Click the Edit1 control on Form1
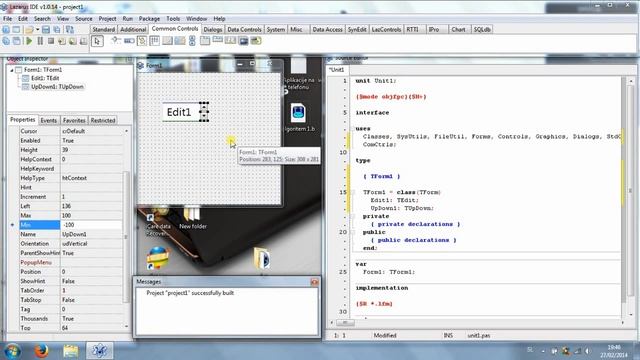Viewport: 640px width, 360px height. [180, 112]
